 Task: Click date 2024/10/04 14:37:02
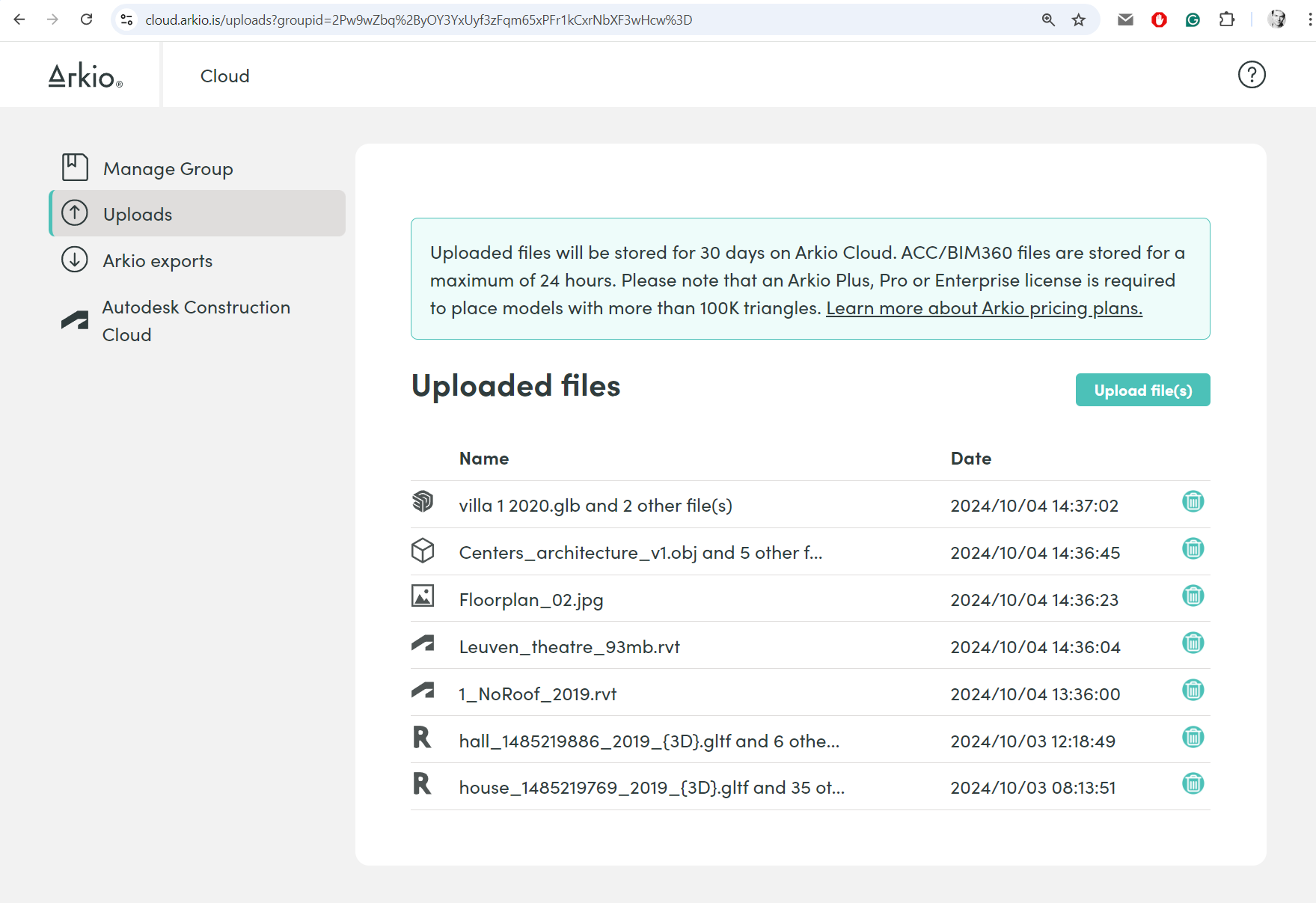[x=1035, y=506]
